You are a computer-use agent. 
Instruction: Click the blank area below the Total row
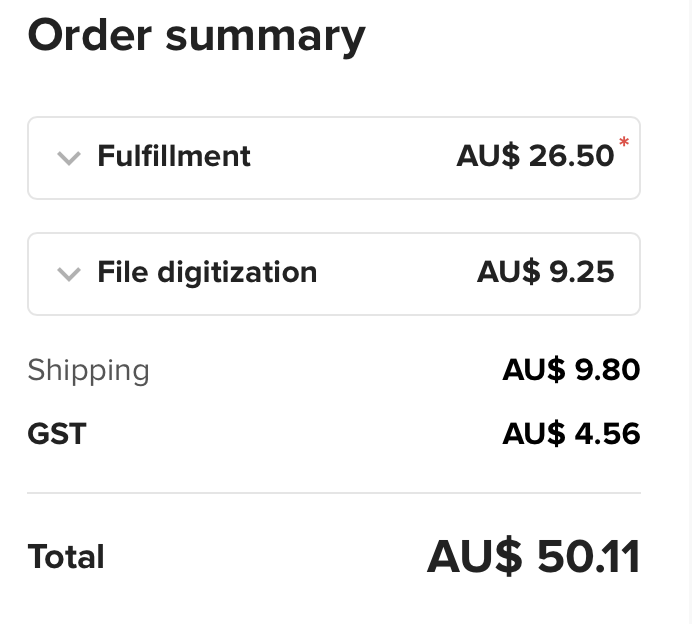pyautogui.click(x=333, y=603)
